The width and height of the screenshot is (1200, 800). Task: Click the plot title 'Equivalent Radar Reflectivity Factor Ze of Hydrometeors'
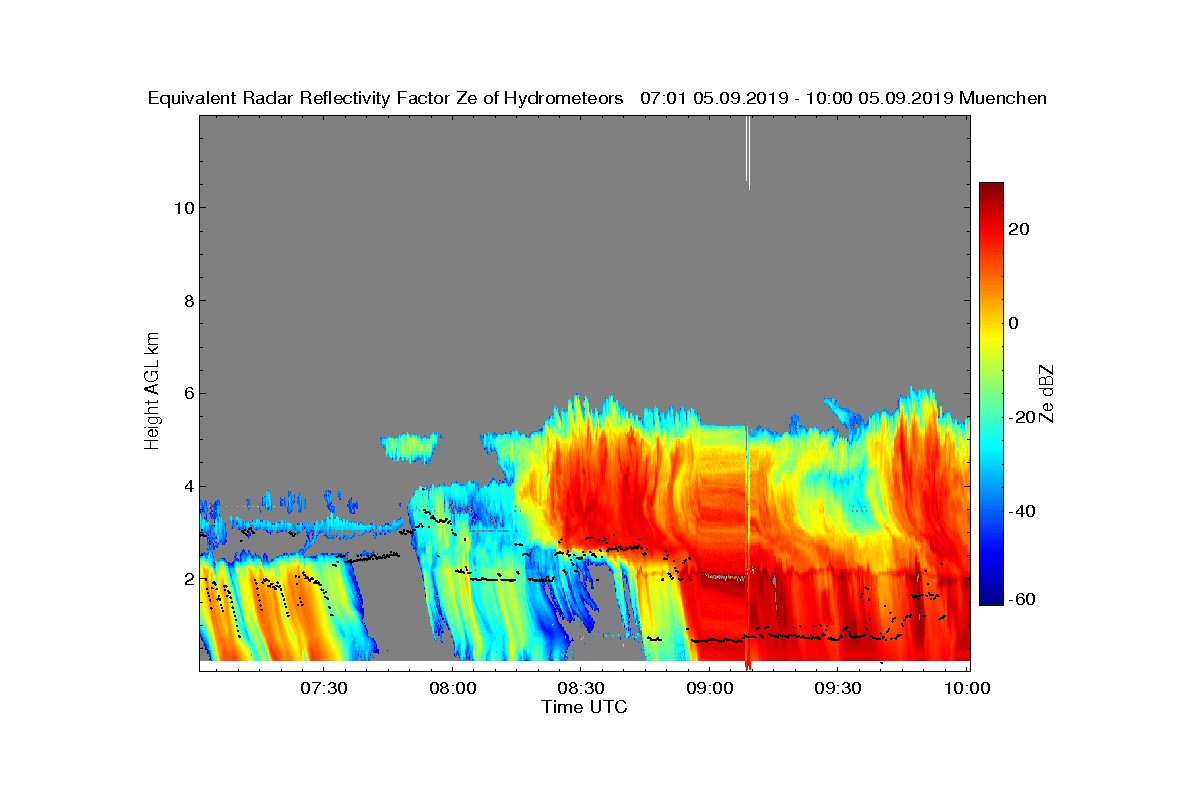coord(386,98)
